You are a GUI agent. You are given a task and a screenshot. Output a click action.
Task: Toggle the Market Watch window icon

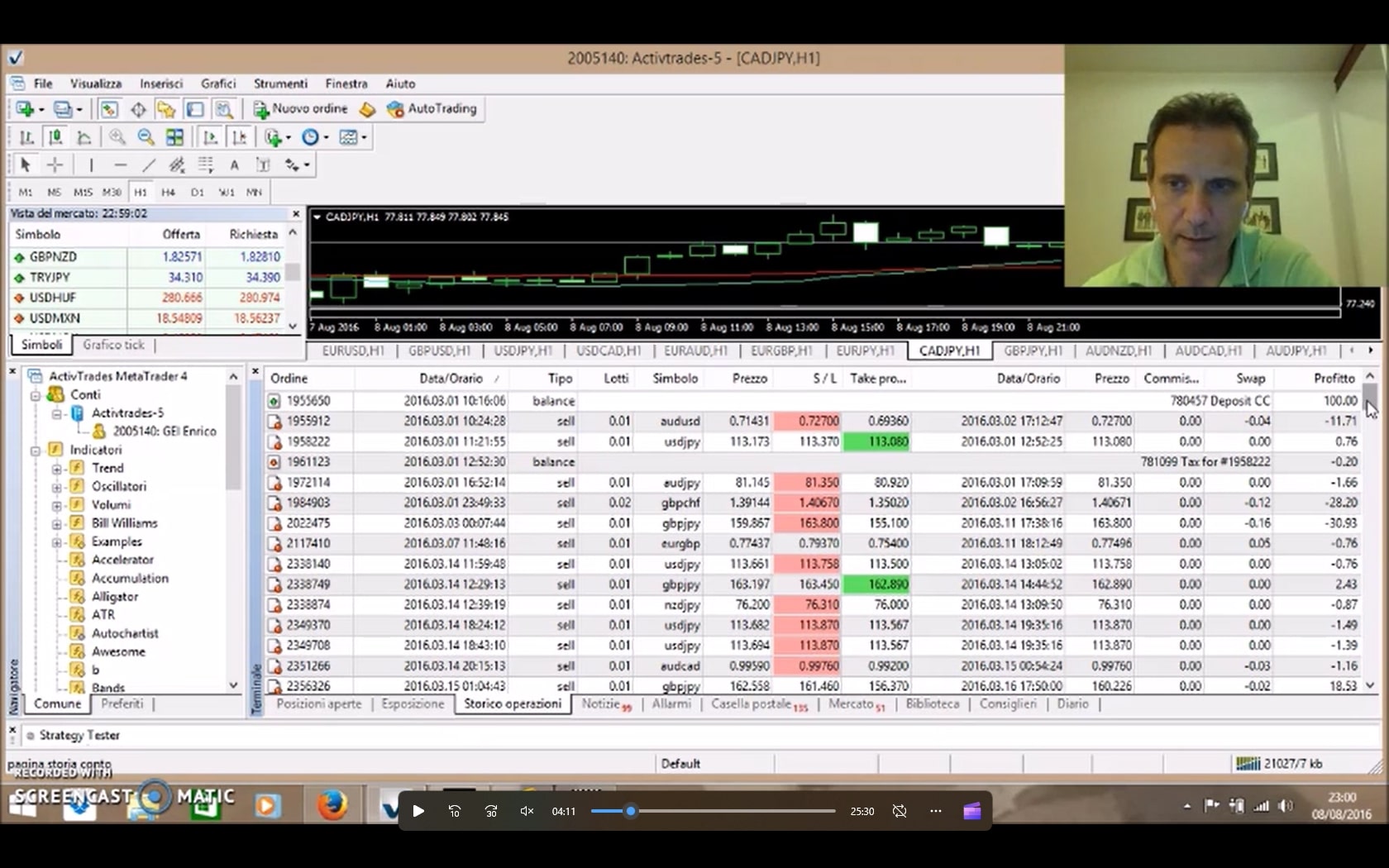[x=109, y=109]
